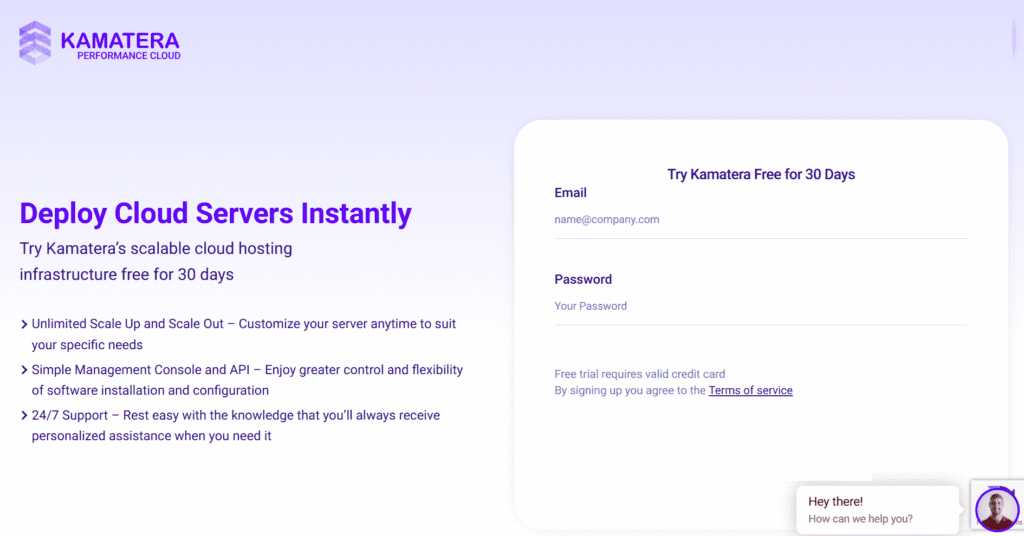Focus the Your Password input field

tap(760, 306)
